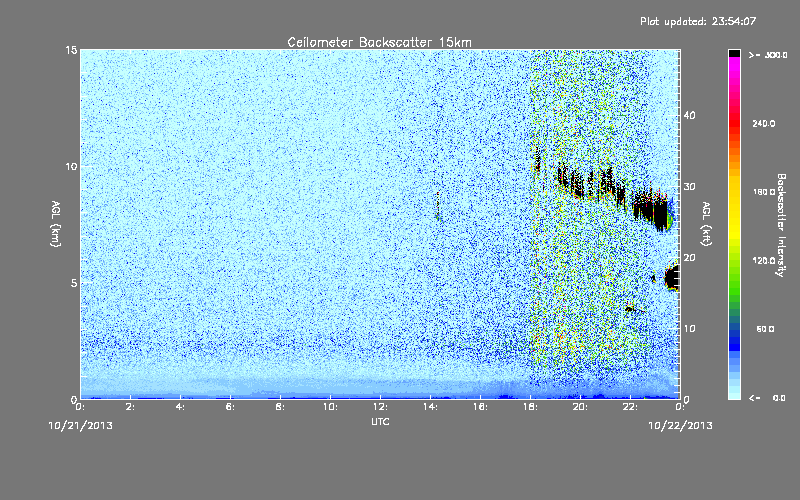
Task: Click the '6:' hour tick label
Action: pos(230,407)
